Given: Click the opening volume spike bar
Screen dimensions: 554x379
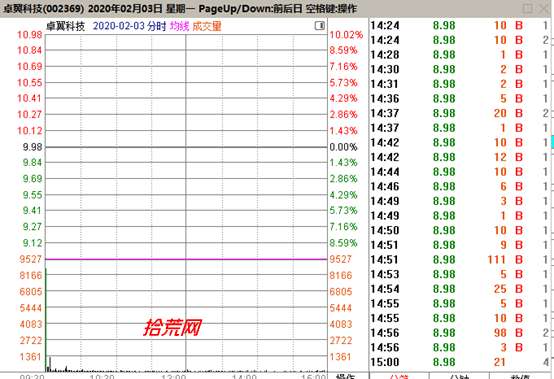Looking at the screenshot, I should click(x=46, y=320).
